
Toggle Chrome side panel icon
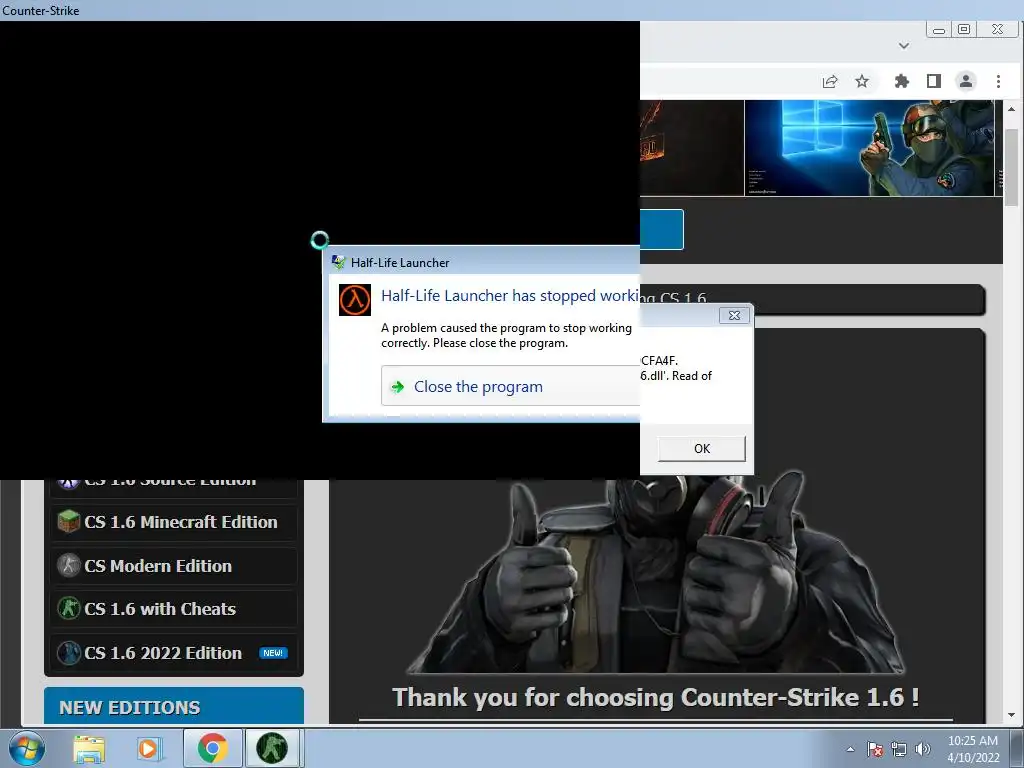pos(934,81)
